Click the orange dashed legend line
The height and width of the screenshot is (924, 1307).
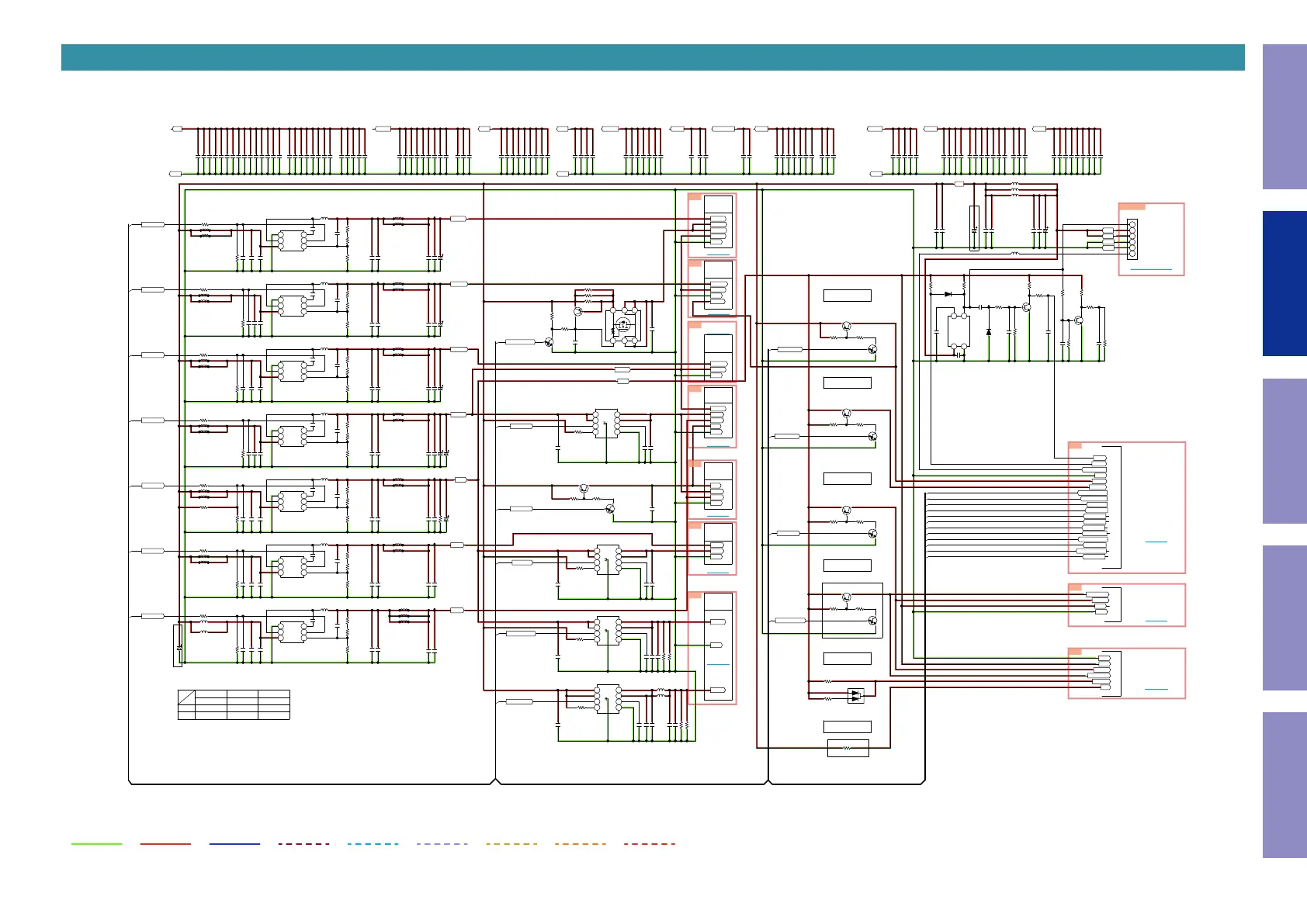coord(581,843)
